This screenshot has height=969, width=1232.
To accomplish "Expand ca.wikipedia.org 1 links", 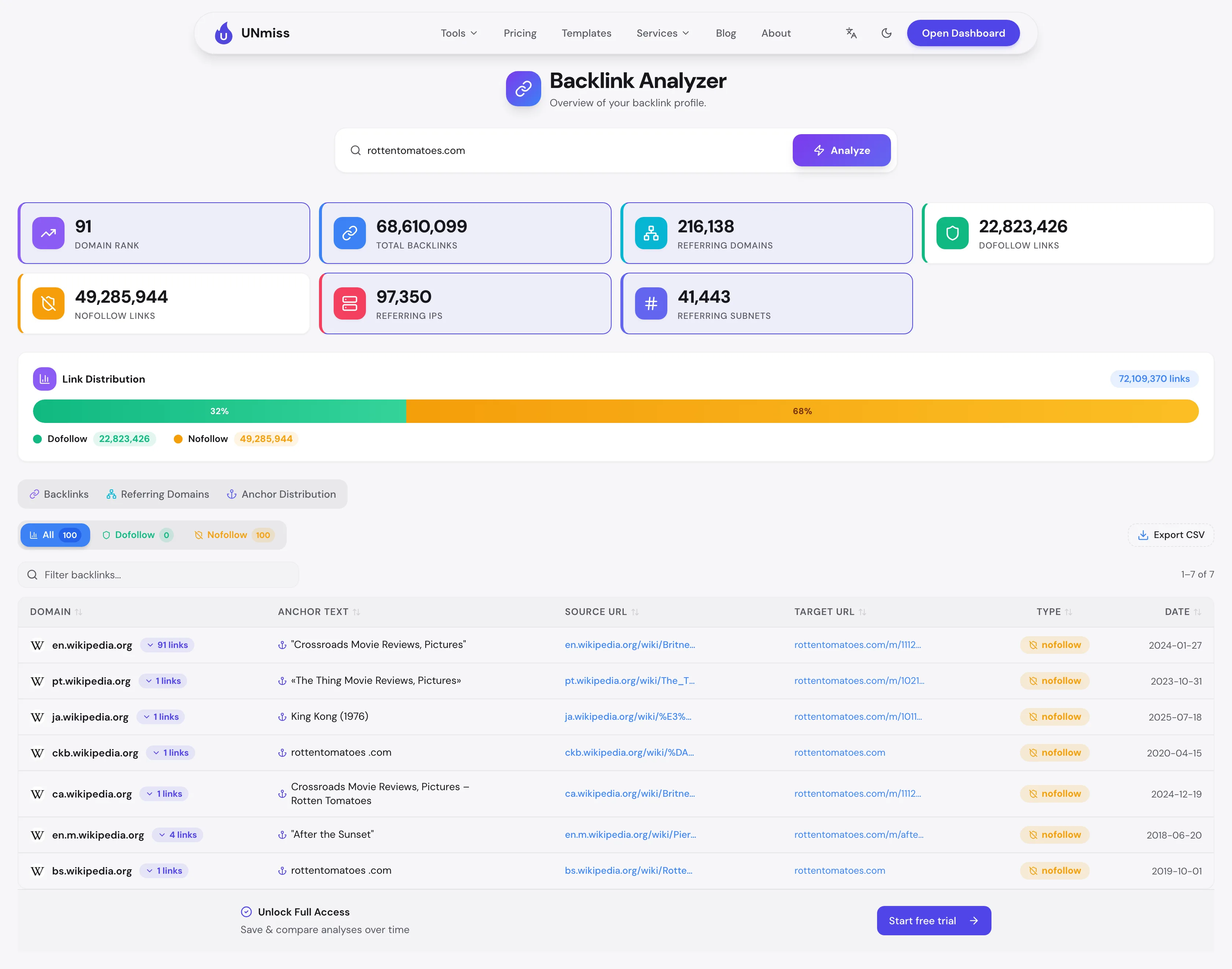I will tap(165, 794).
